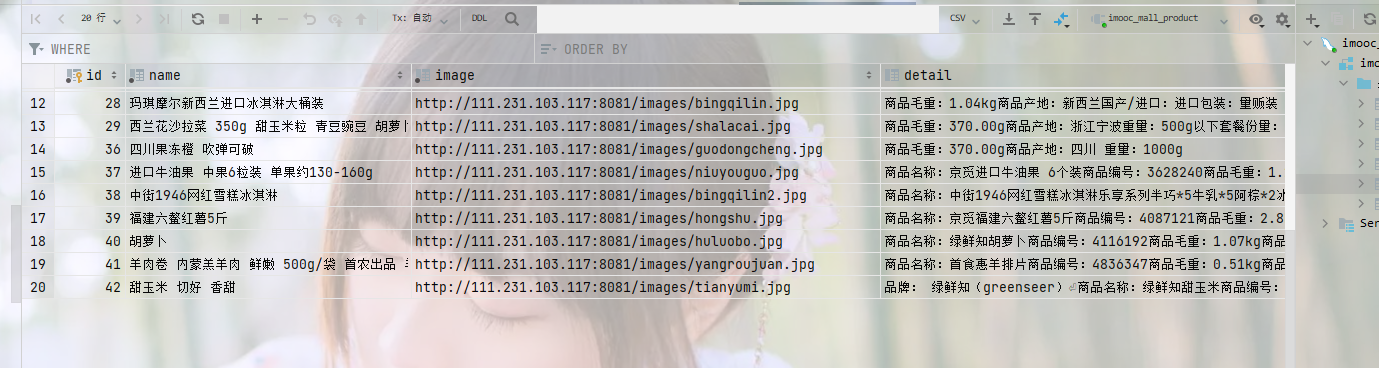The width and height of the screenshot is (1379, 368).
Task: Click the image column sort arrows
Action: tap(870, 76)
